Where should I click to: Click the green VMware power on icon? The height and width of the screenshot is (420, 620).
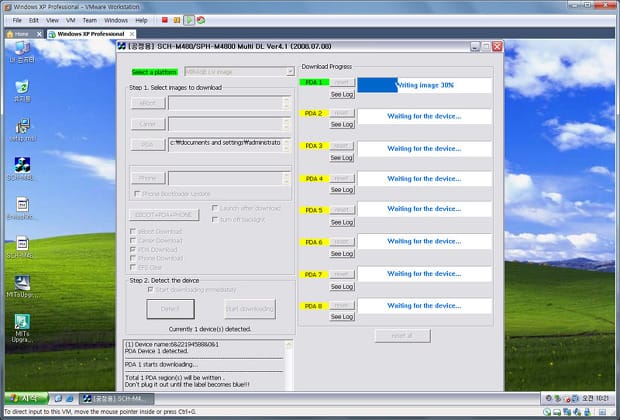click(x=189, y=20)
